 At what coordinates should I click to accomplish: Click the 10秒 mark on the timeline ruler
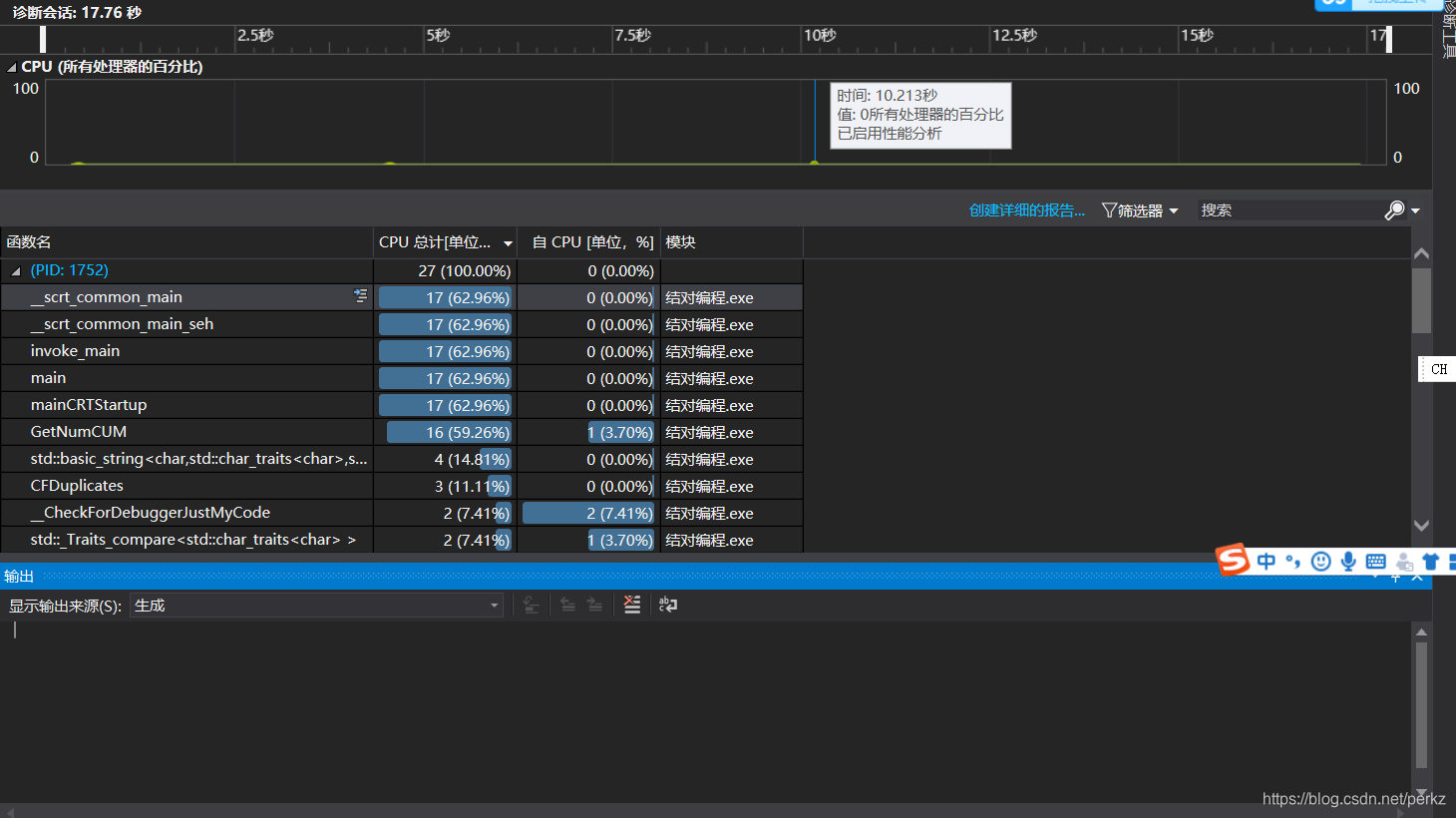pyautogui.click(x=820, y=35)
